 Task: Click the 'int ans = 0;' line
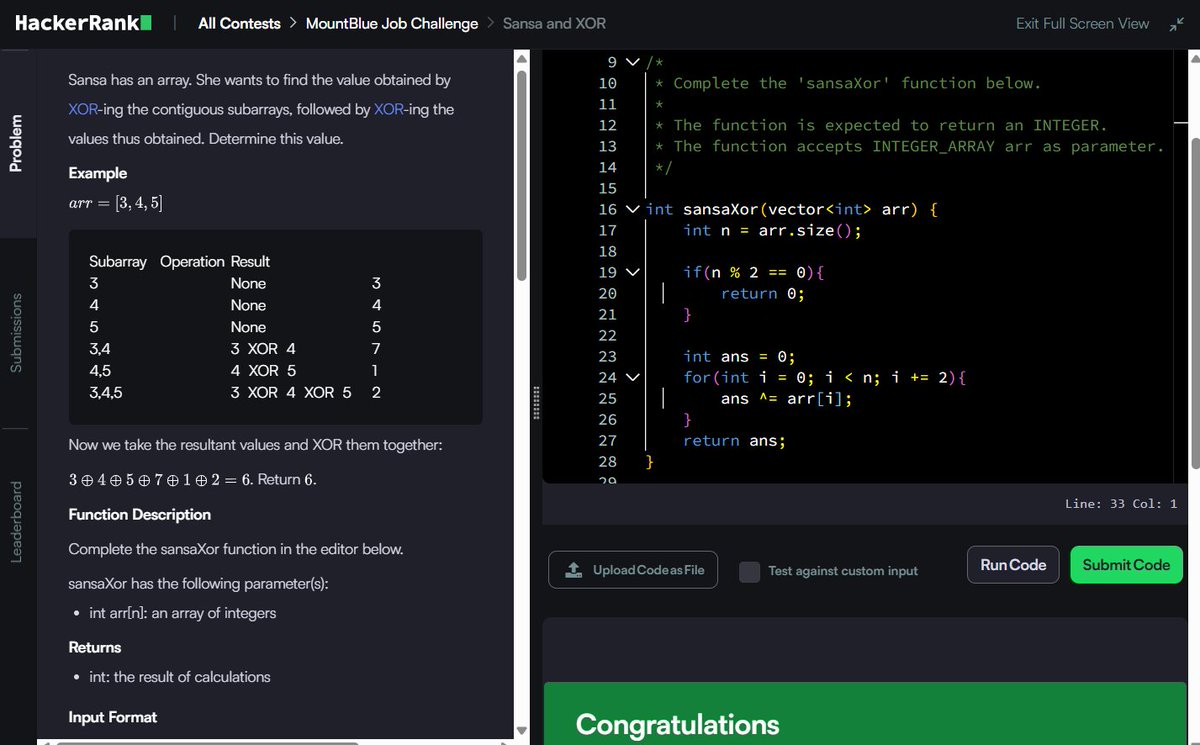click(739, 356)
